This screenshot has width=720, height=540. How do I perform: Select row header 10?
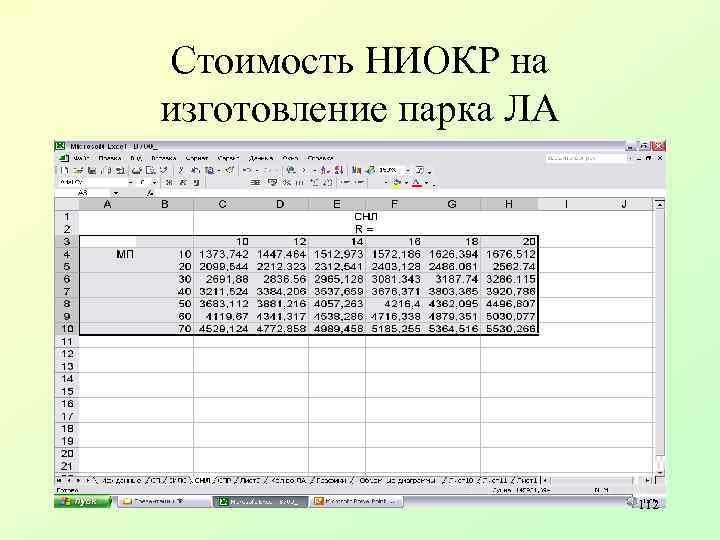[67, 329]
